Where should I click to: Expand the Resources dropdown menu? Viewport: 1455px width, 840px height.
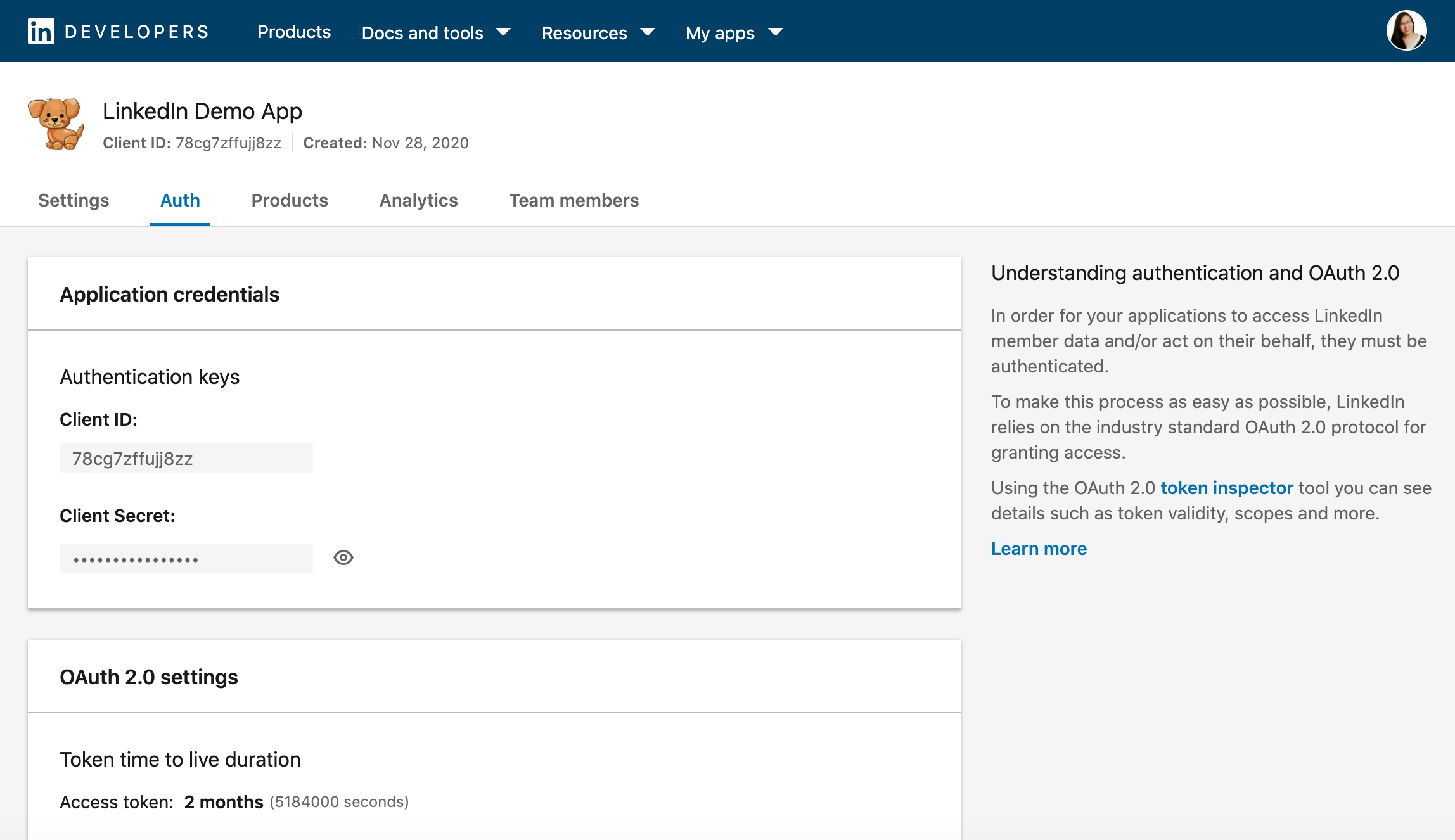coord(598,32)
